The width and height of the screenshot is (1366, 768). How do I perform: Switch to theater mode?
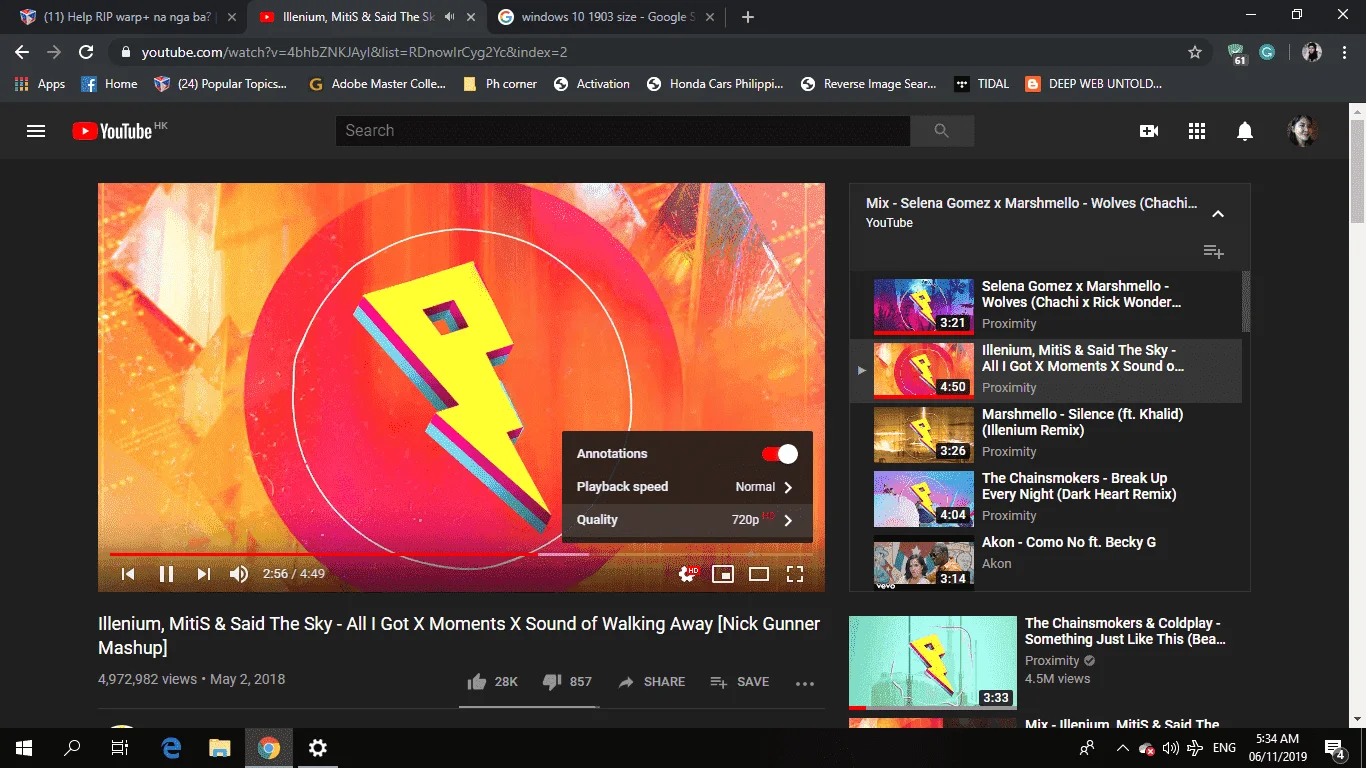(759, 574)
